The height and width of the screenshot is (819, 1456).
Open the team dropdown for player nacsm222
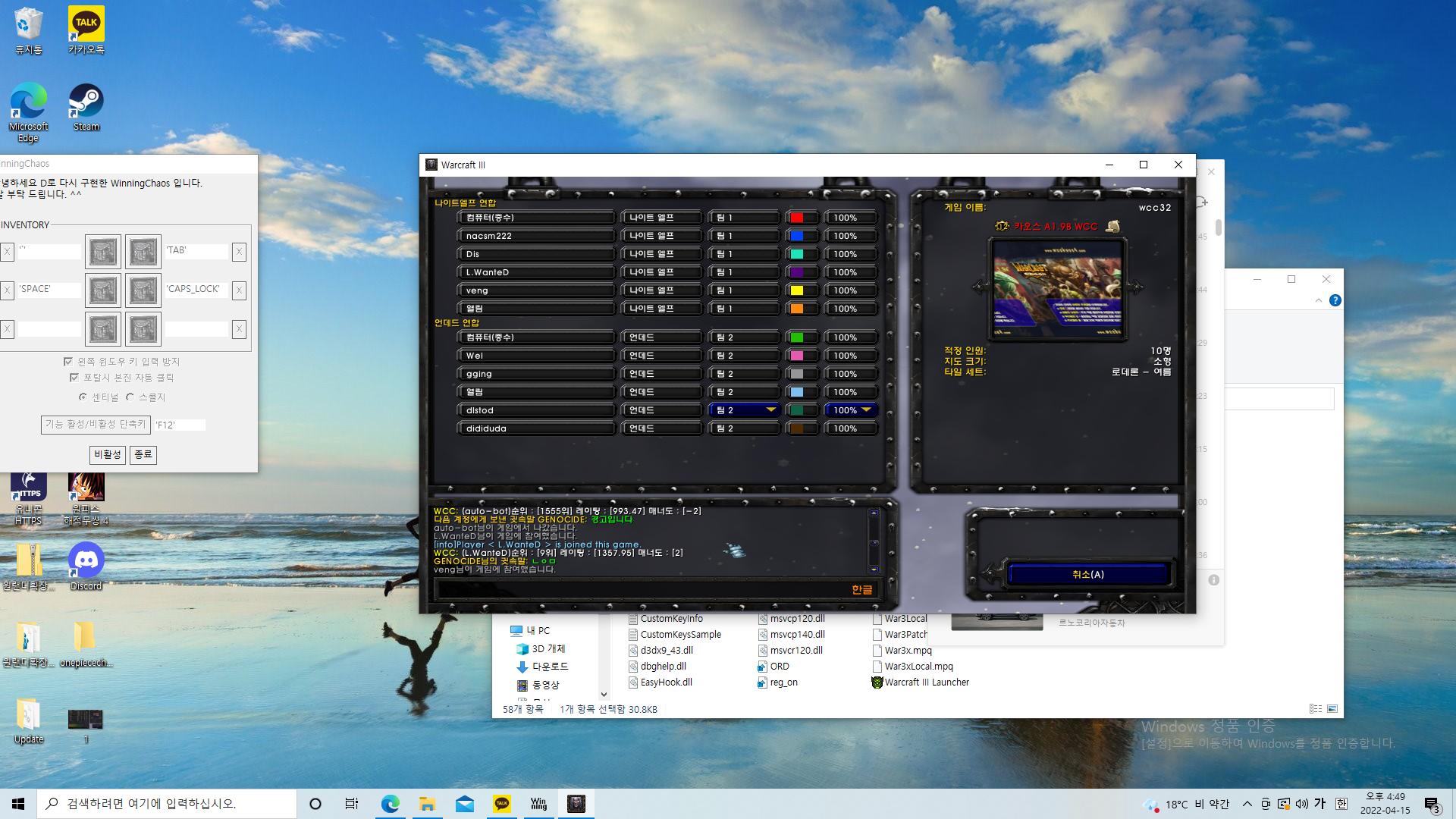[744, 236]
